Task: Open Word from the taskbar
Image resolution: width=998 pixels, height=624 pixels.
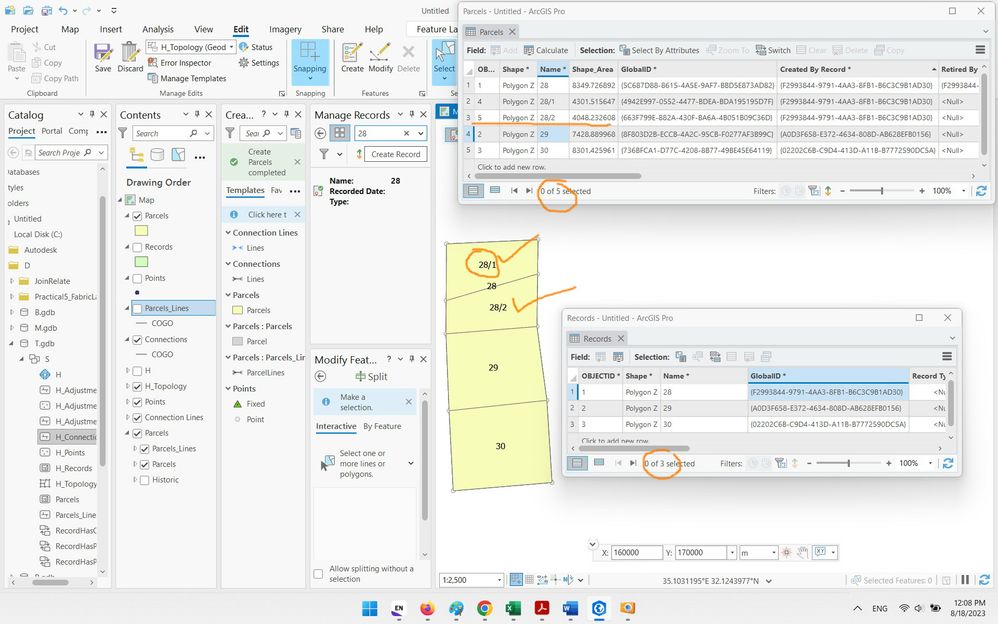Action: (570, 609)
